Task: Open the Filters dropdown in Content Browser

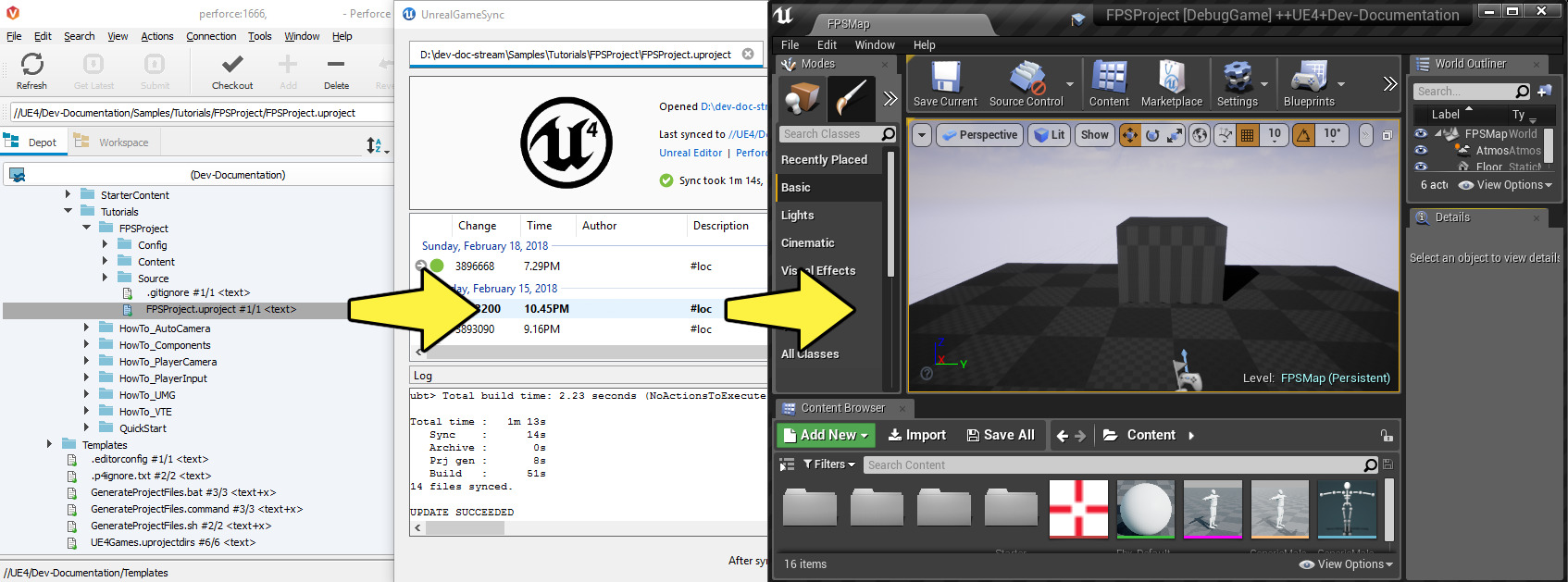Action: click(829, 464)
